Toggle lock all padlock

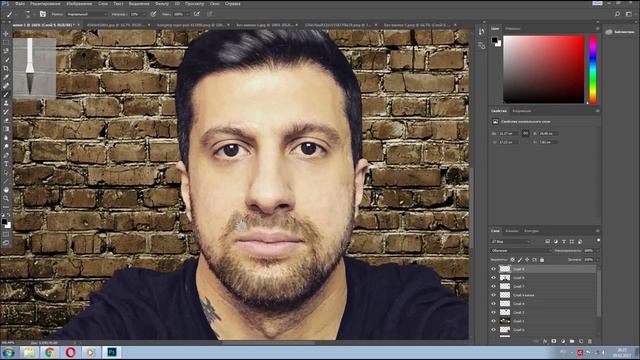click(542, 260)
